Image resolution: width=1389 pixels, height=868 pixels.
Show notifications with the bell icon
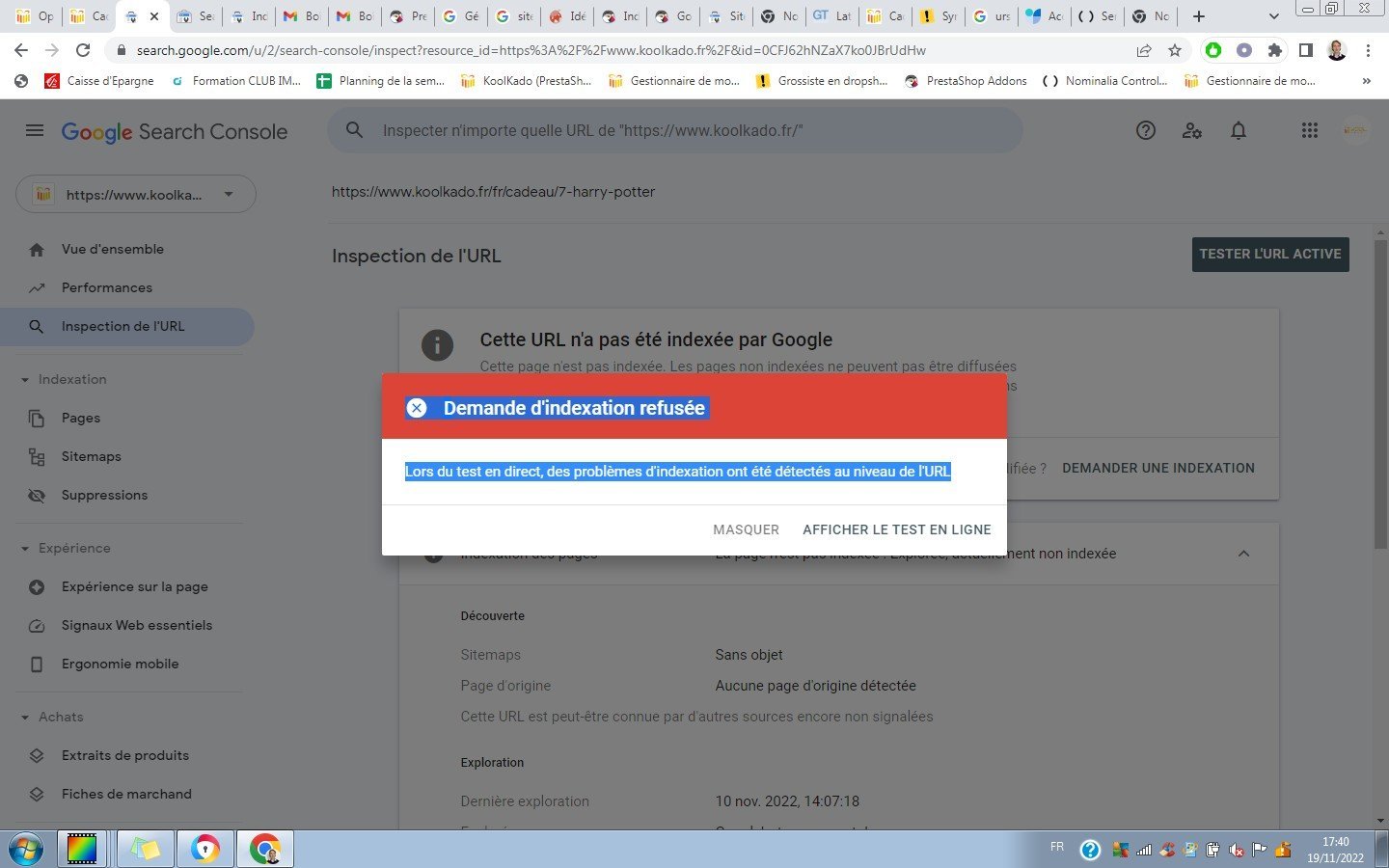[1239, 130]
